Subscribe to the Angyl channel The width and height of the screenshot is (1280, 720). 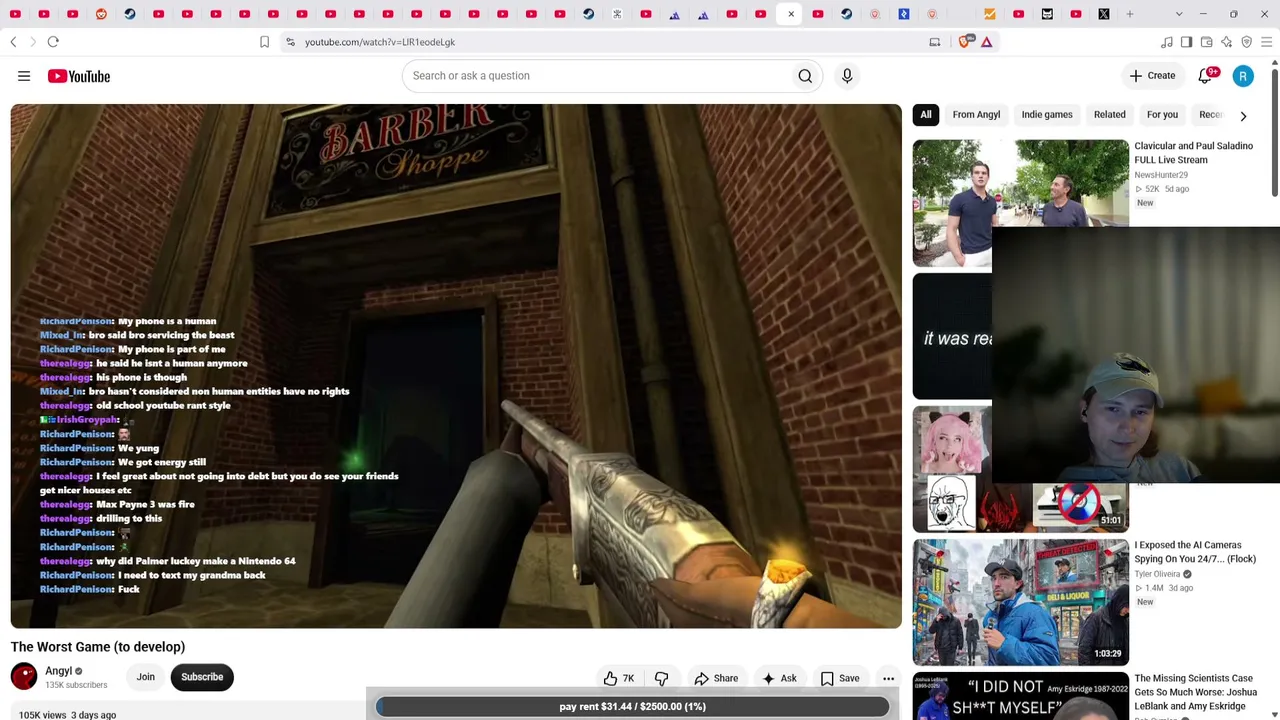202,677
